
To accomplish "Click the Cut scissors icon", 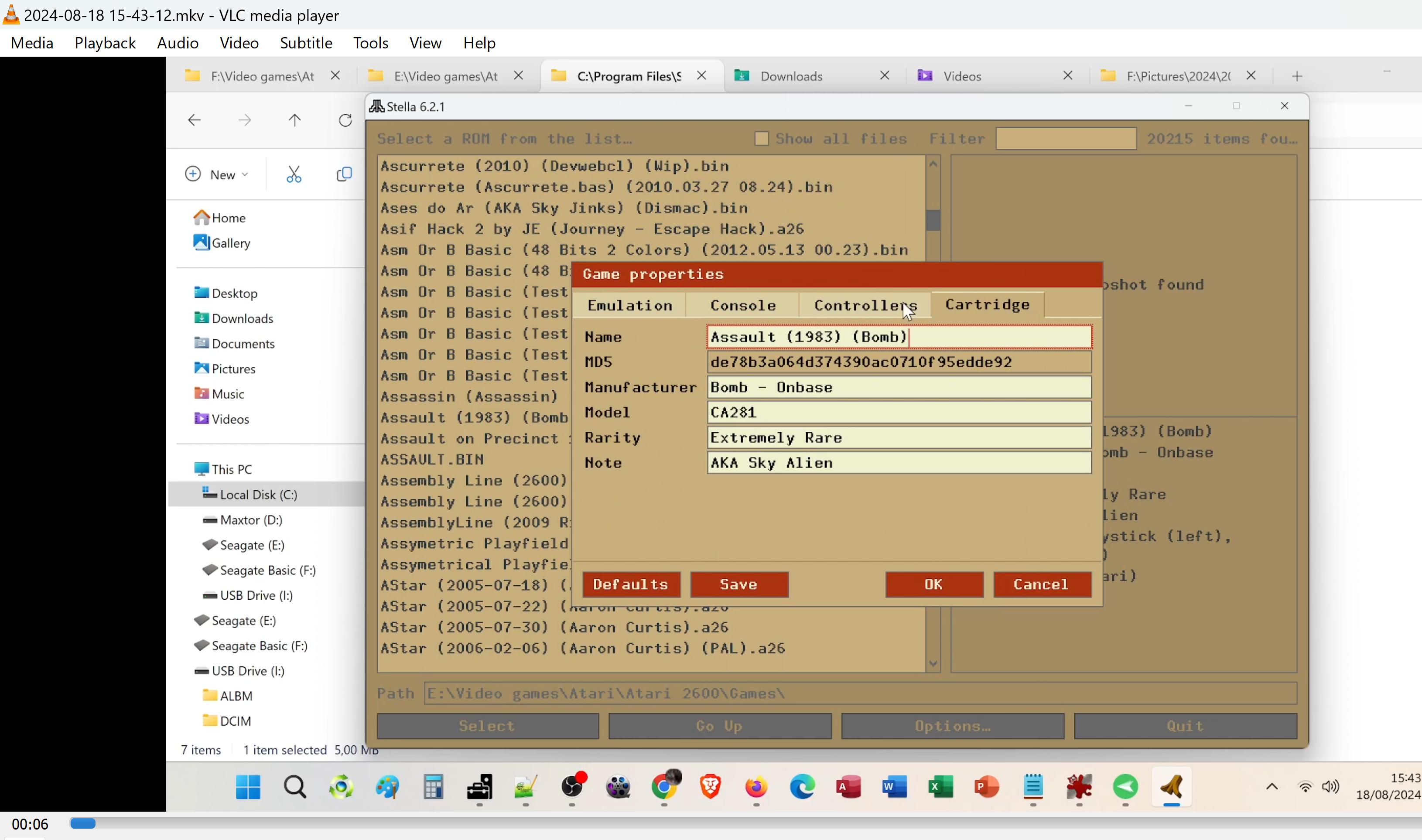I will click(x=293, y=174).
